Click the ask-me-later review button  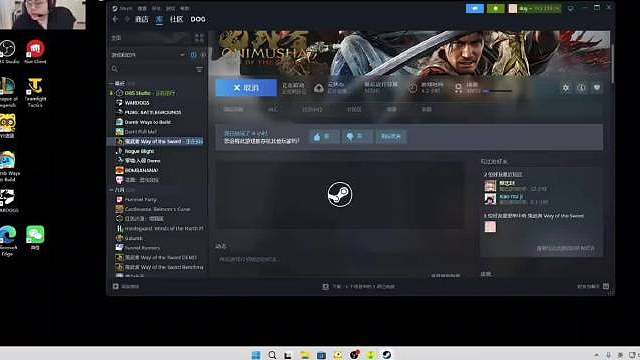(391, 137)
